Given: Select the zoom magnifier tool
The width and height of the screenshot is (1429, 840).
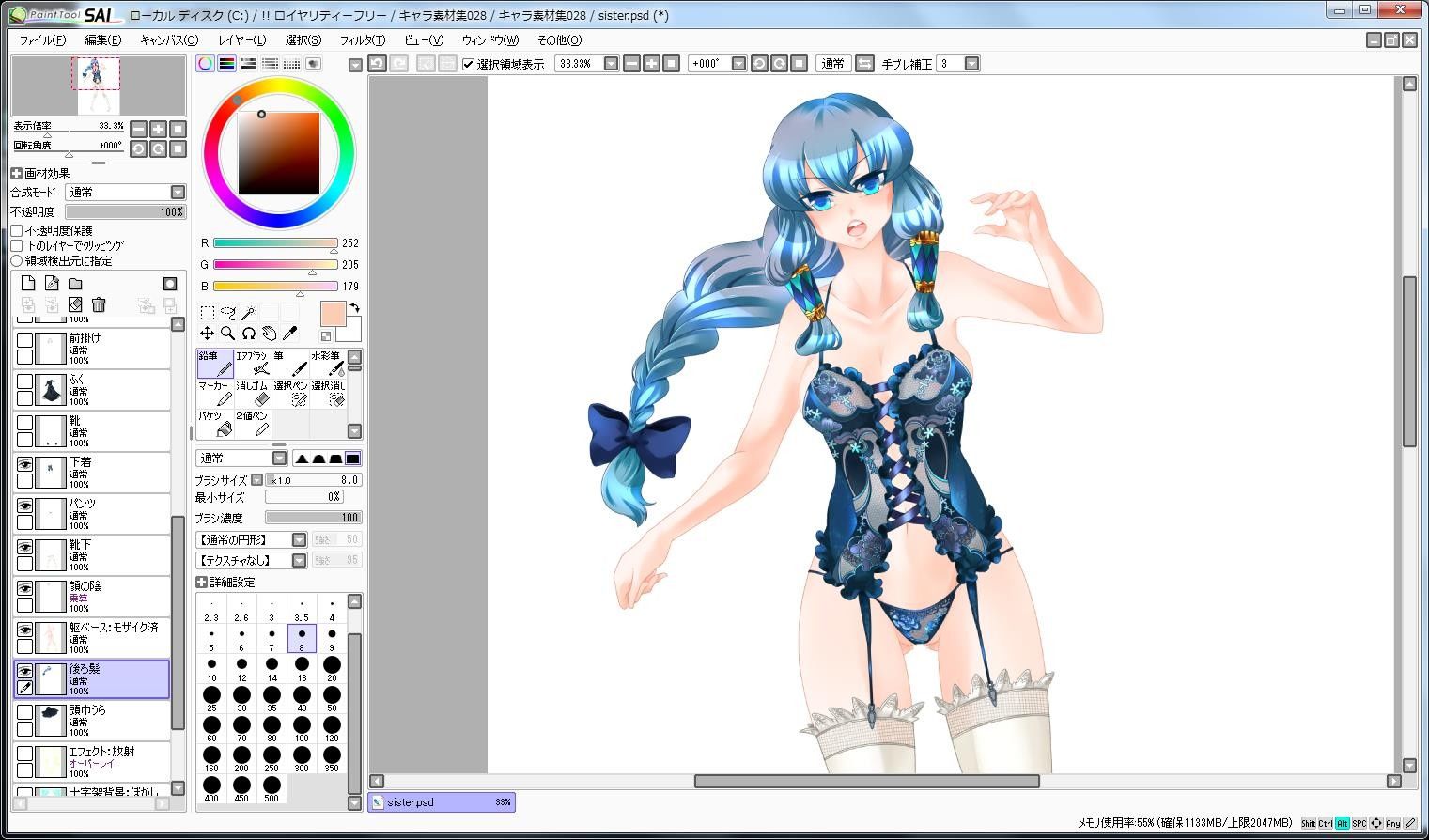Looking at the screenshot, I should coord(227,334).
